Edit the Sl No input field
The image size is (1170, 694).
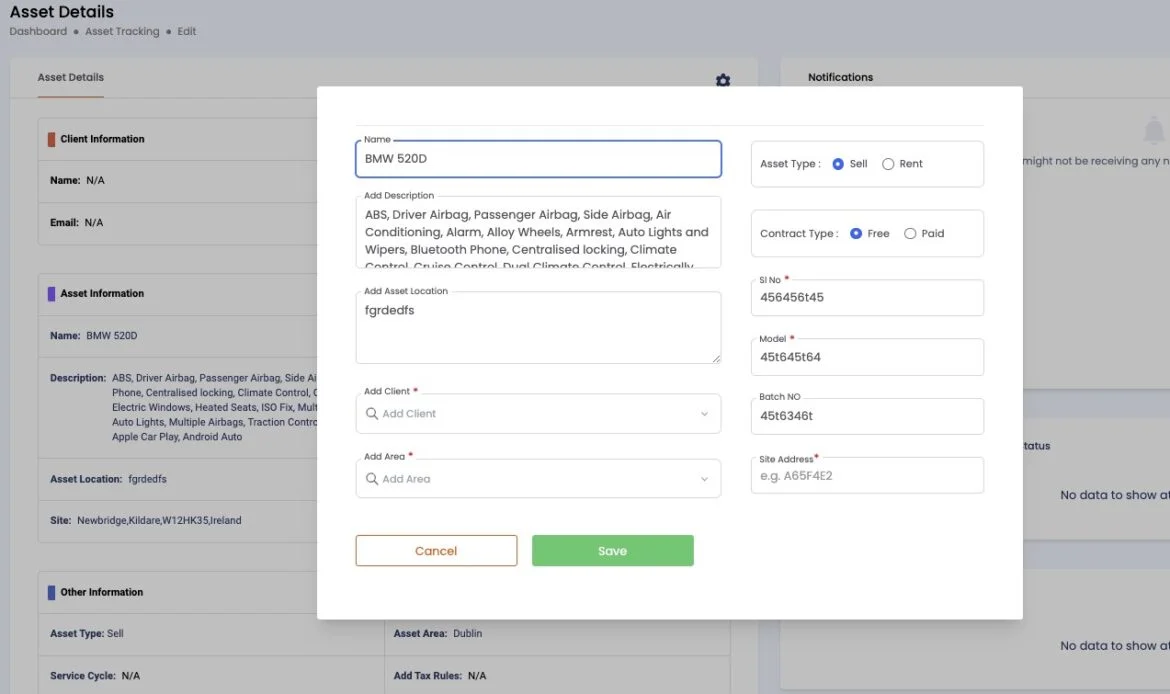pos(867,298)
